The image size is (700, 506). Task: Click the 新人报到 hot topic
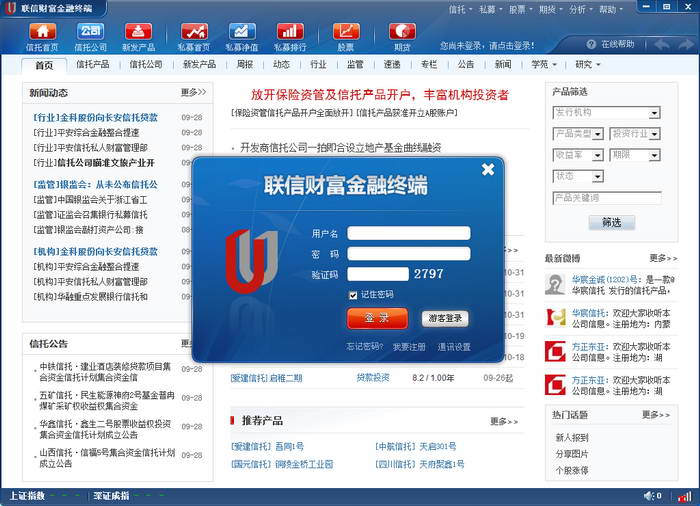click(572, 438)
